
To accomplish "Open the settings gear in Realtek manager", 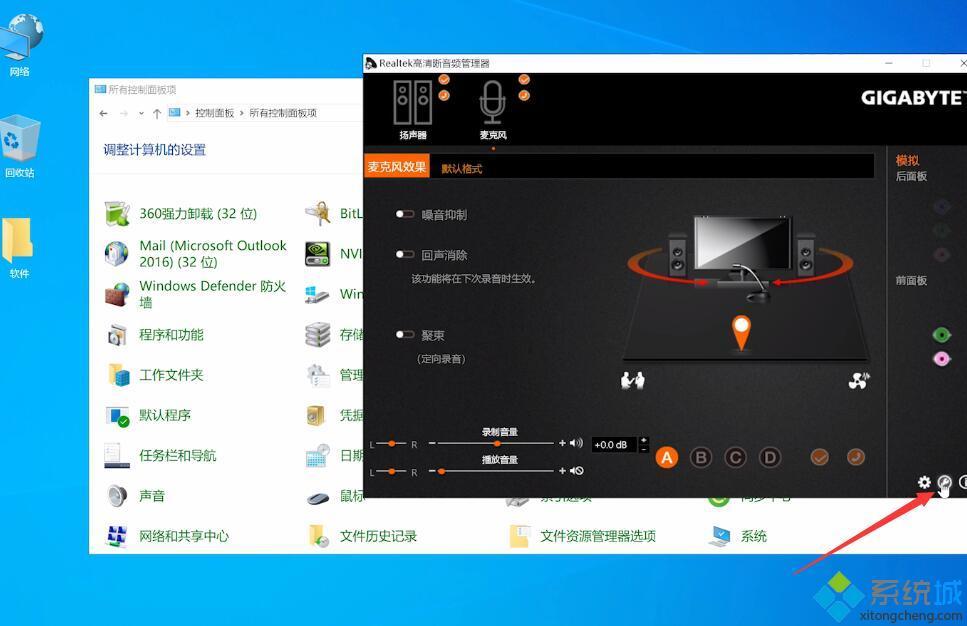I will point(924,482).
